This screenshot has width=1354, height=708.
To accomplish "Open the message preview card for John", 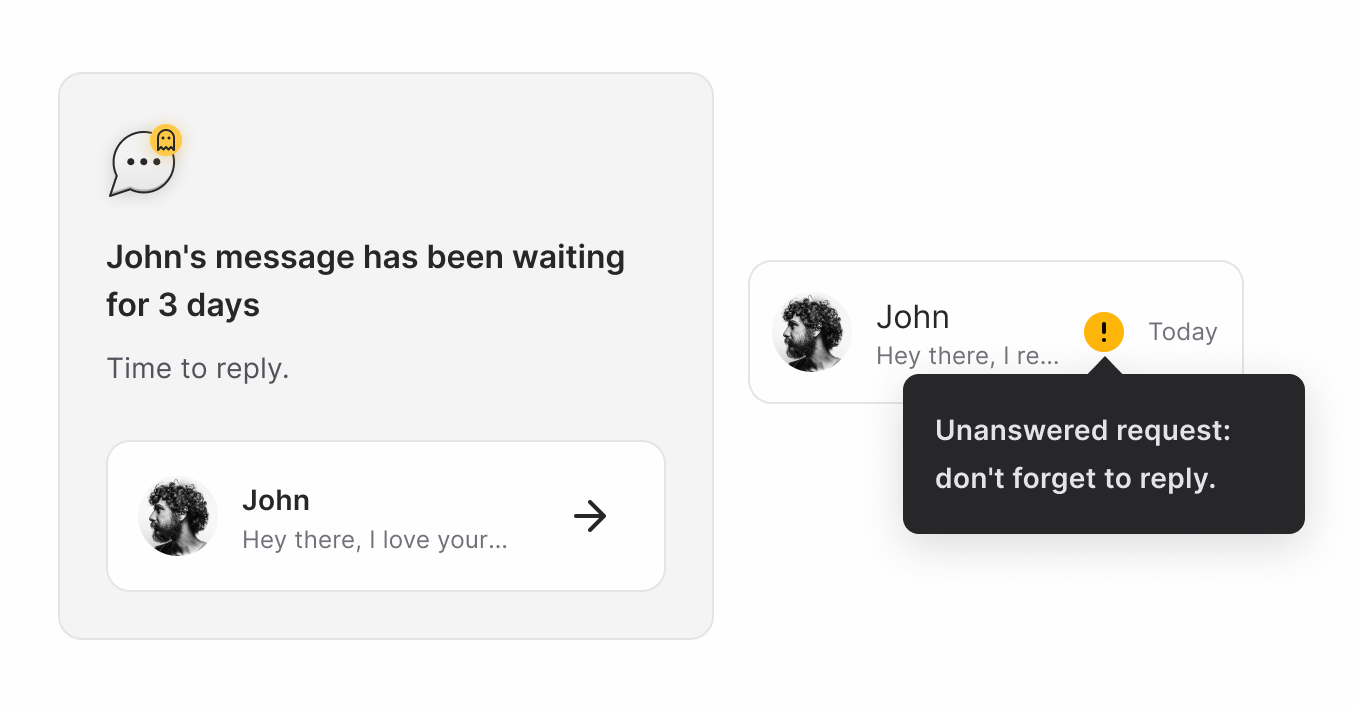I will [x=385, y=515].
